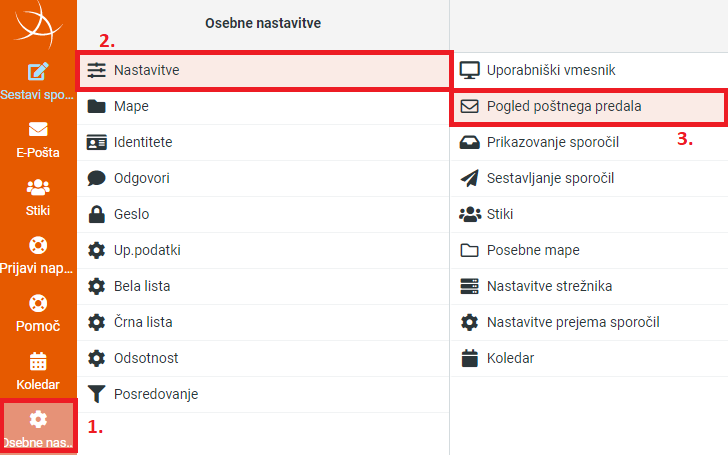Open Mape folder settings

(x=263, y=106)
